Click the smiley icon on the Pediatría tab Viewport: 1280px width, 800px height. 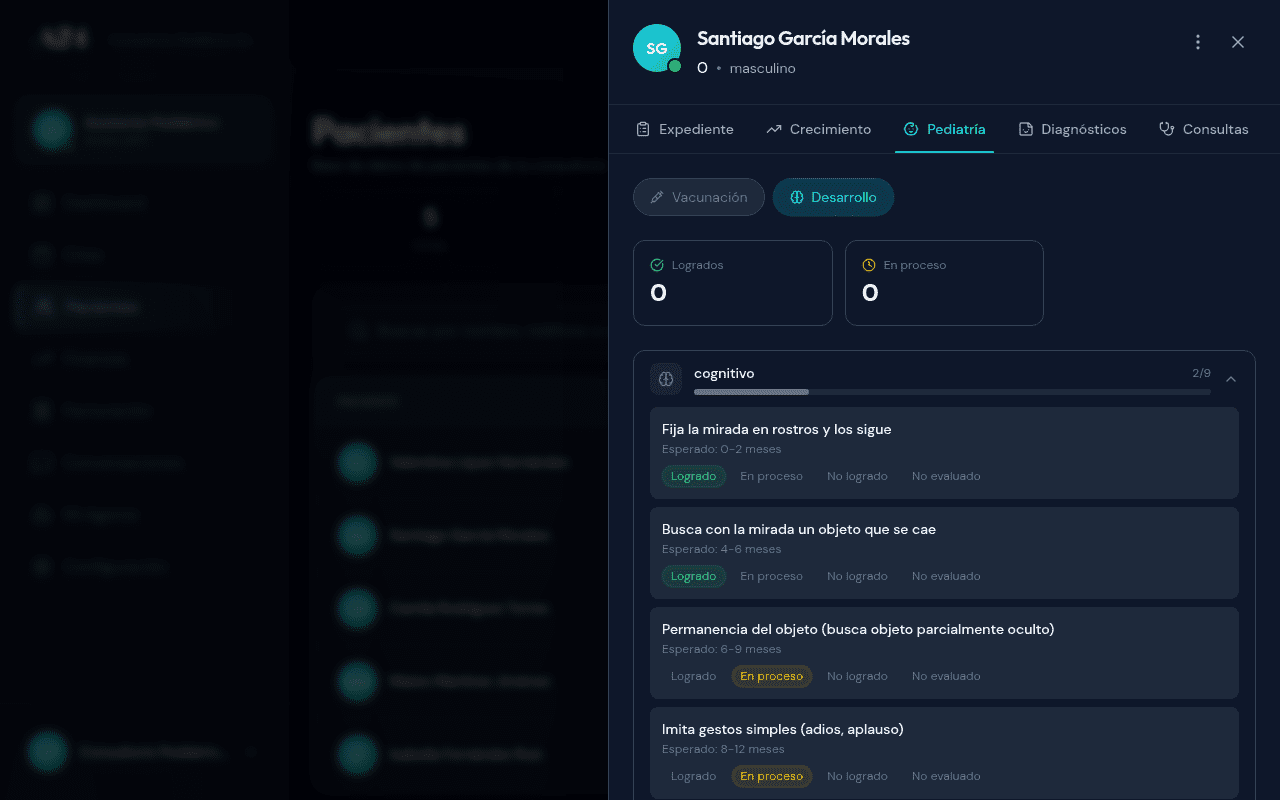[x=911, y=128]
